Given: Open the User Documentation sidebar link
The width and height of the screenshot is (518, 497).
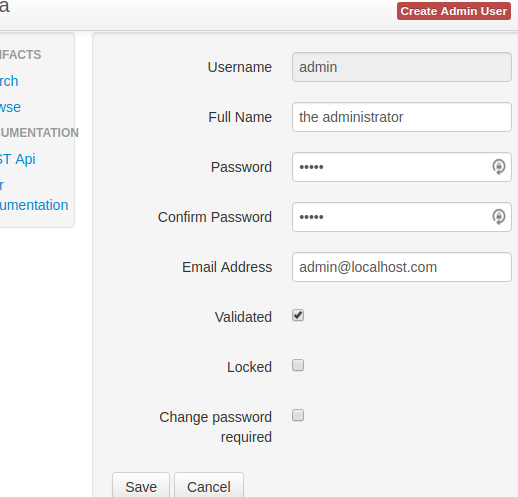Looking at the screenshot, I should tap(34, 195).
